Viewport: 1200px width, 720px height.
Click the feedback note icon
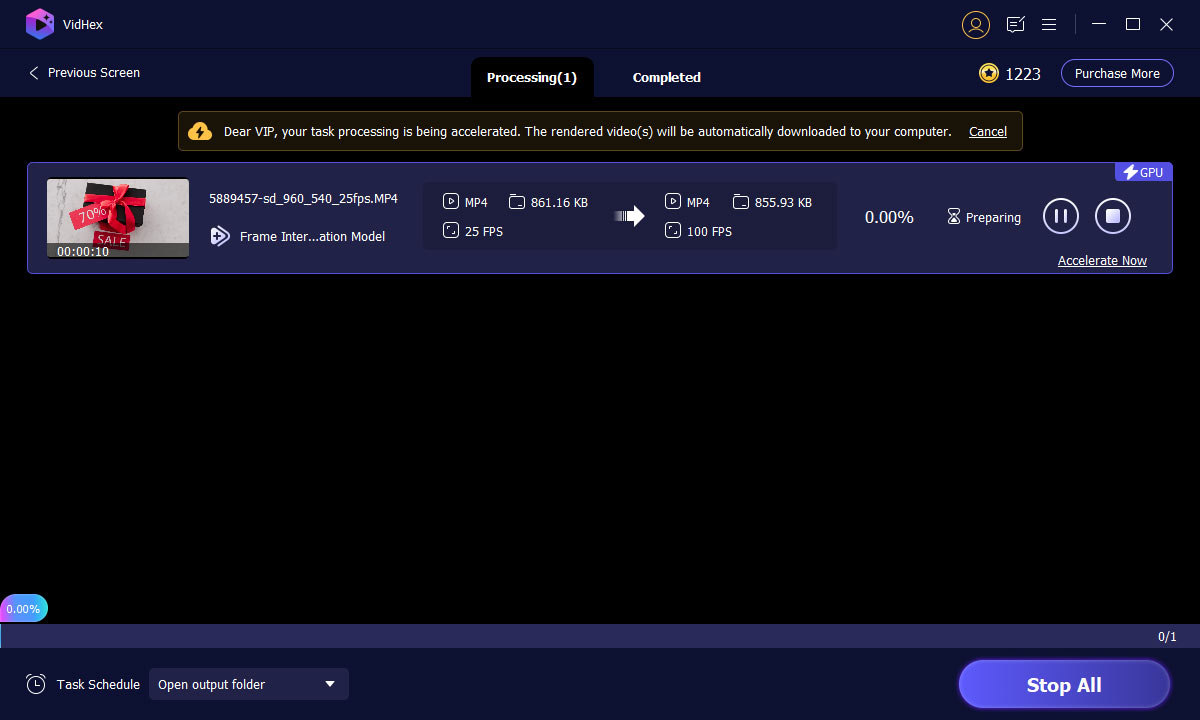pos(1016,25)
